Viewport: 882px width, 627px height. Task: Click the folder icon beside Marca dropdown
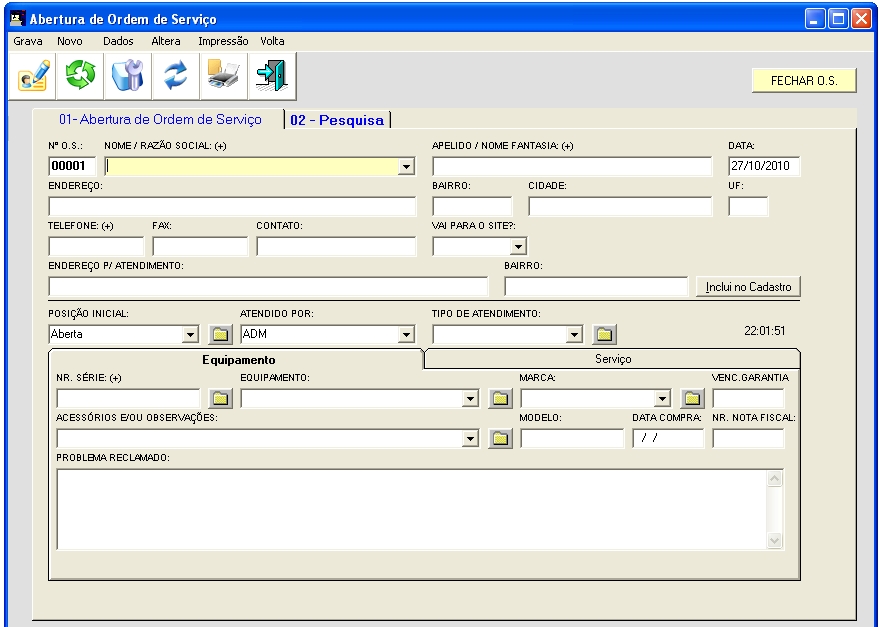click(x=693, y=399)
